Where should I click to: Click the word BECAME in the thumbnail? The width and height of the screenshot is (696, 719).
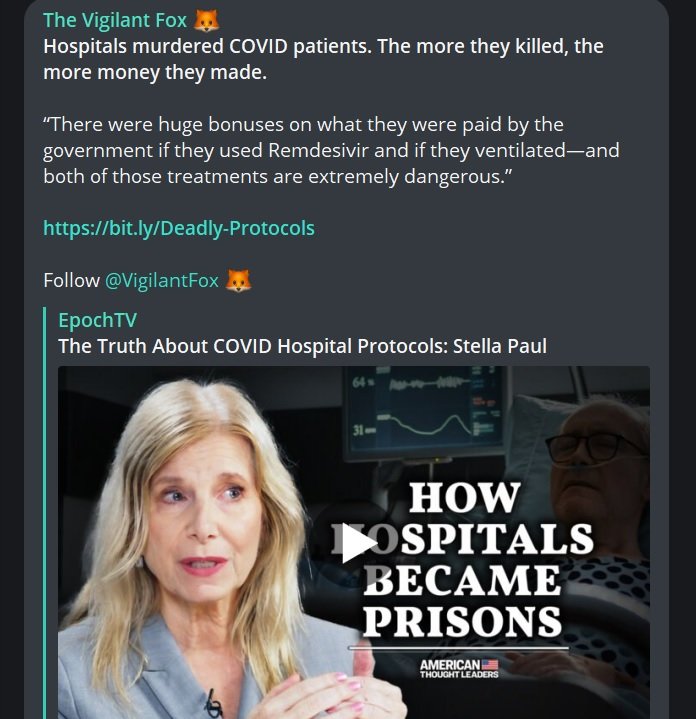click(x=462, y=580)
